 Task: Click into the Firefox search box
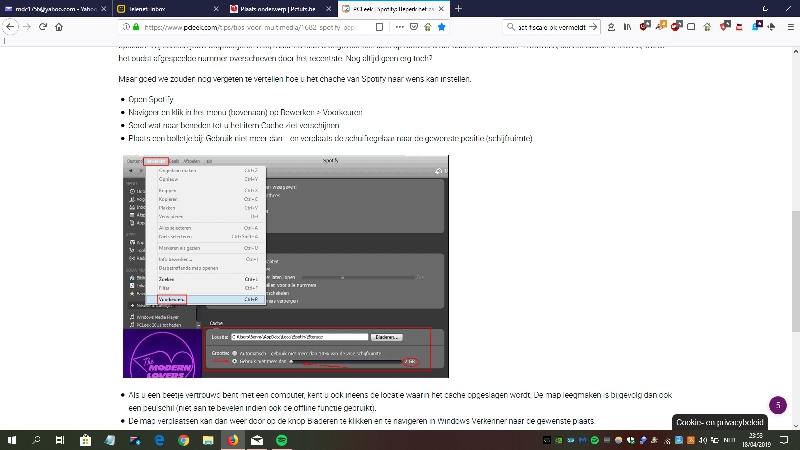[x=551, y=27]
